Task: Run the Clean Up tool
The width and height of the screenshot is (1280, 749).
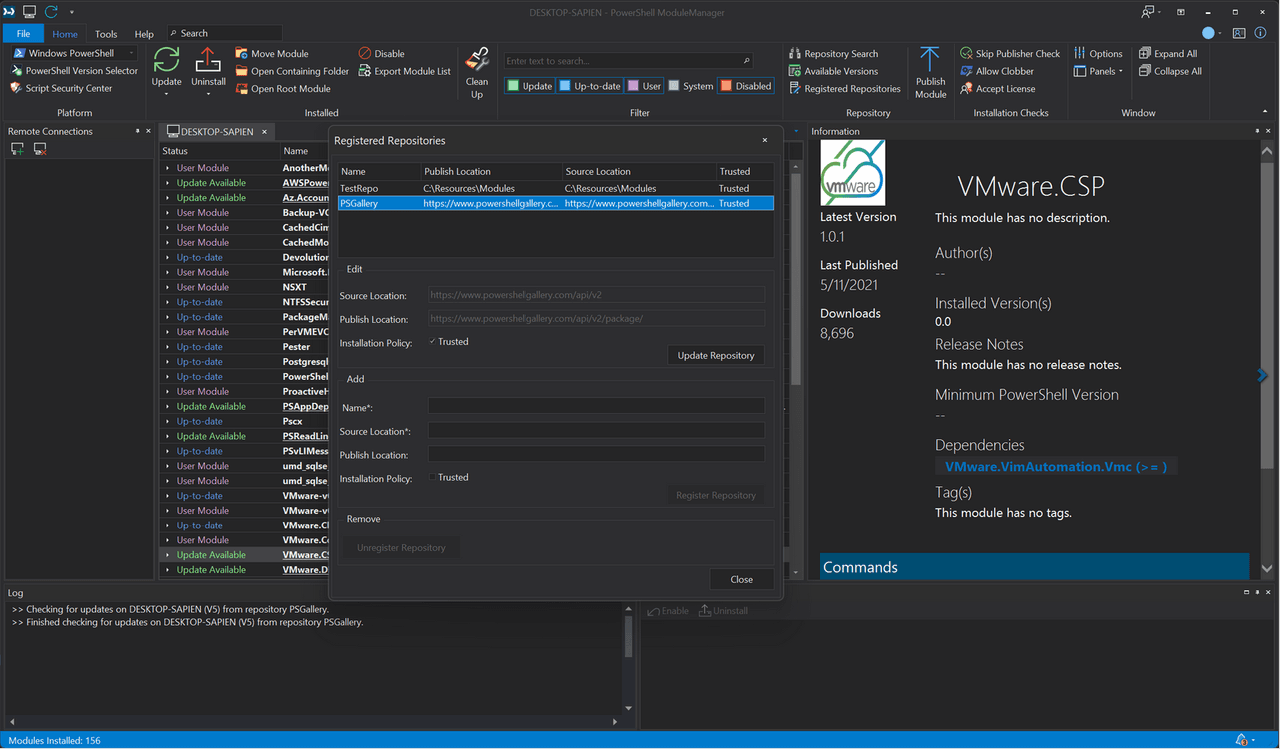Action: pyautogui.click(x=477, y=74)
